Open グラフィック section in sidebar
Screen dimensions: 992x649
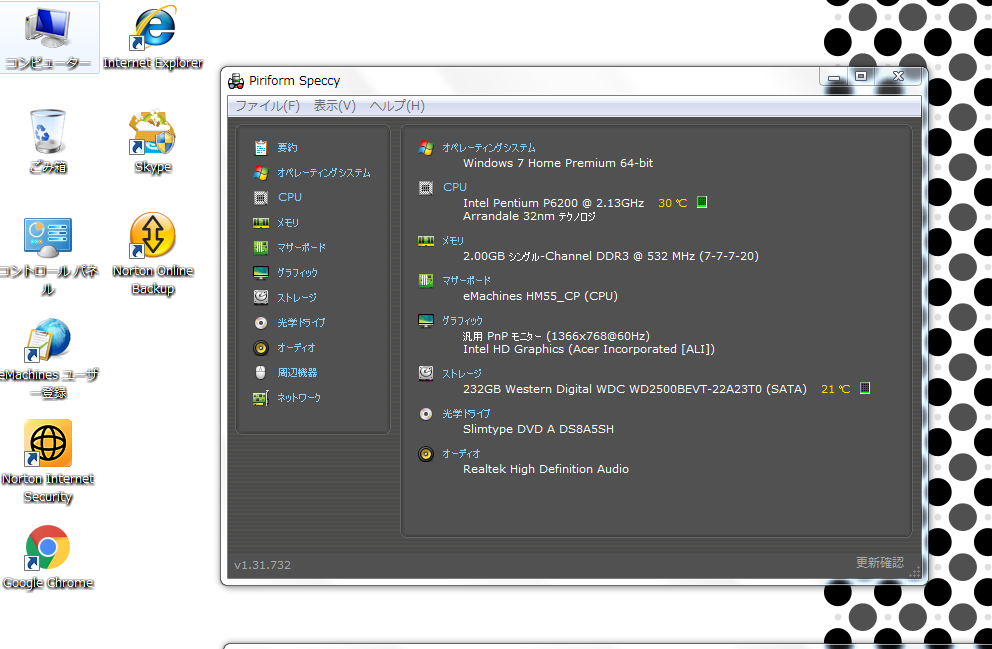pos(297,273)
